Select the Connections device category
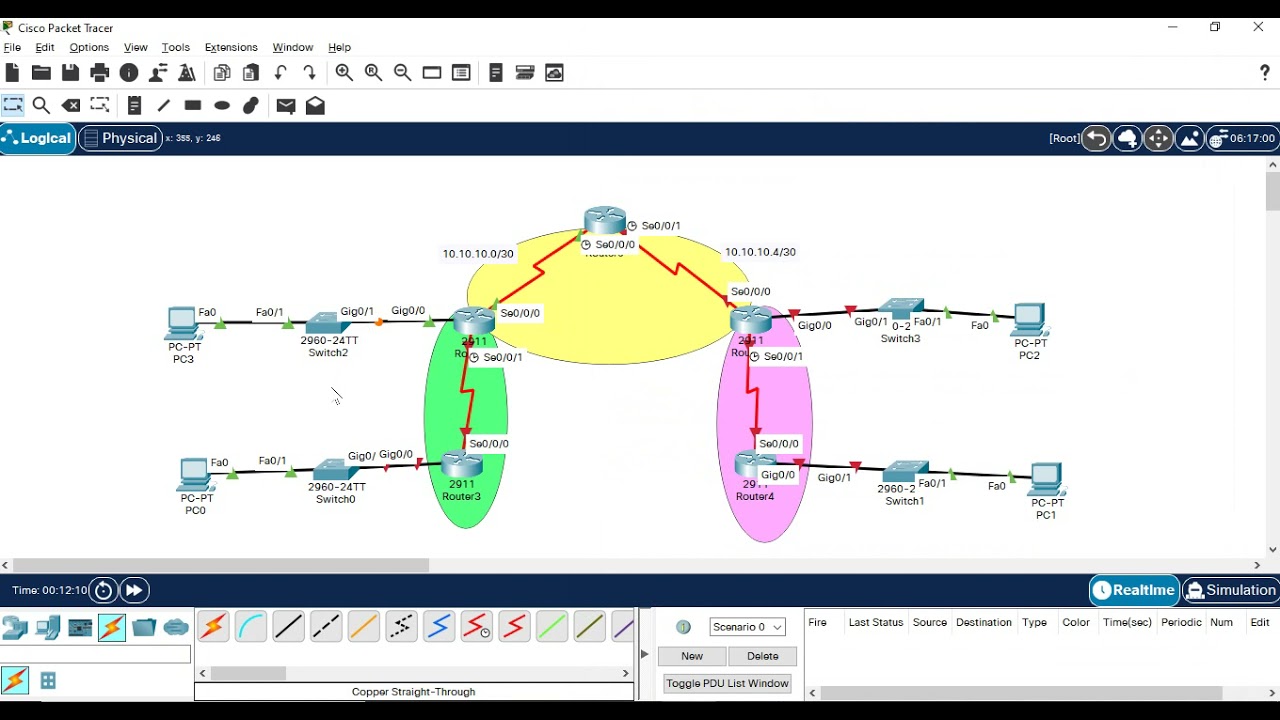Image resolution: width=1280 pixels, height=720 pixels. 112,627
